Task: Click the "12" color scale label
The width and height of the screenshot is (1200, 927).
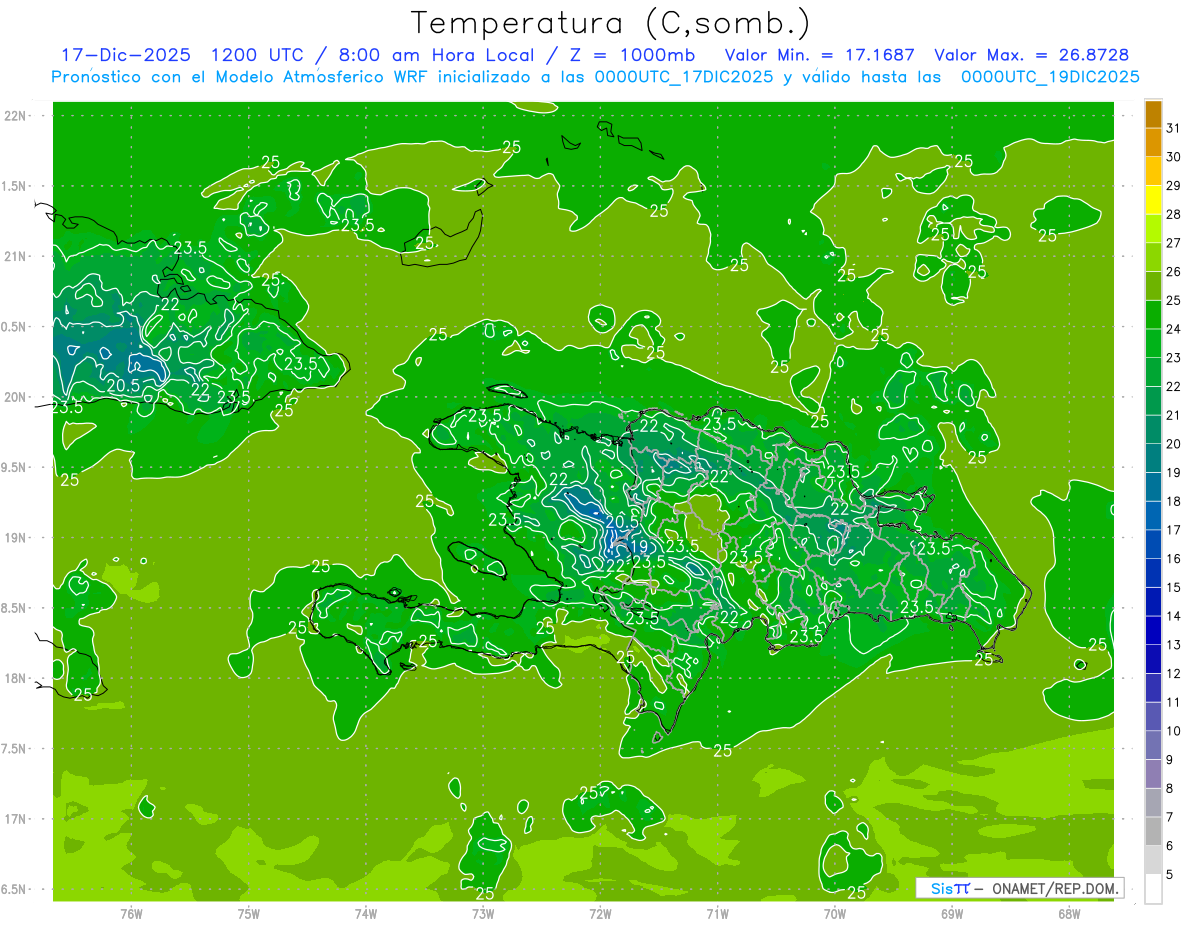Action: (x=1173, y=673)
